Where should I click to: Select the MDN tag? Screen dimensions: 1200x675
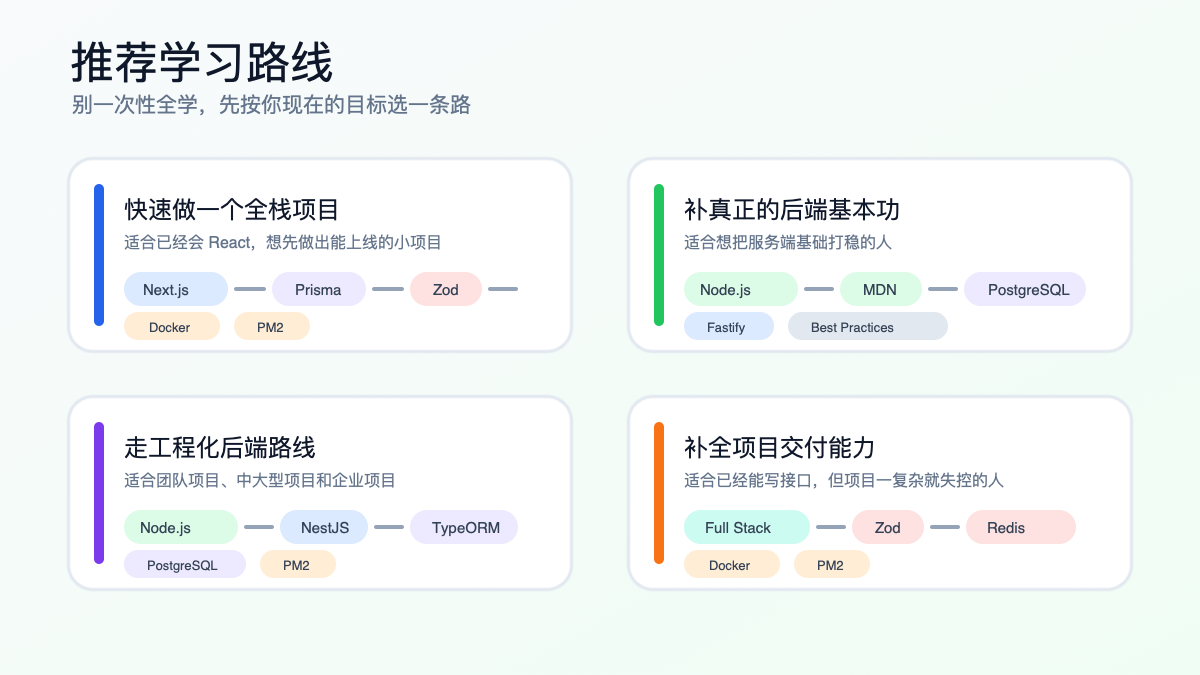click(881, 289)
